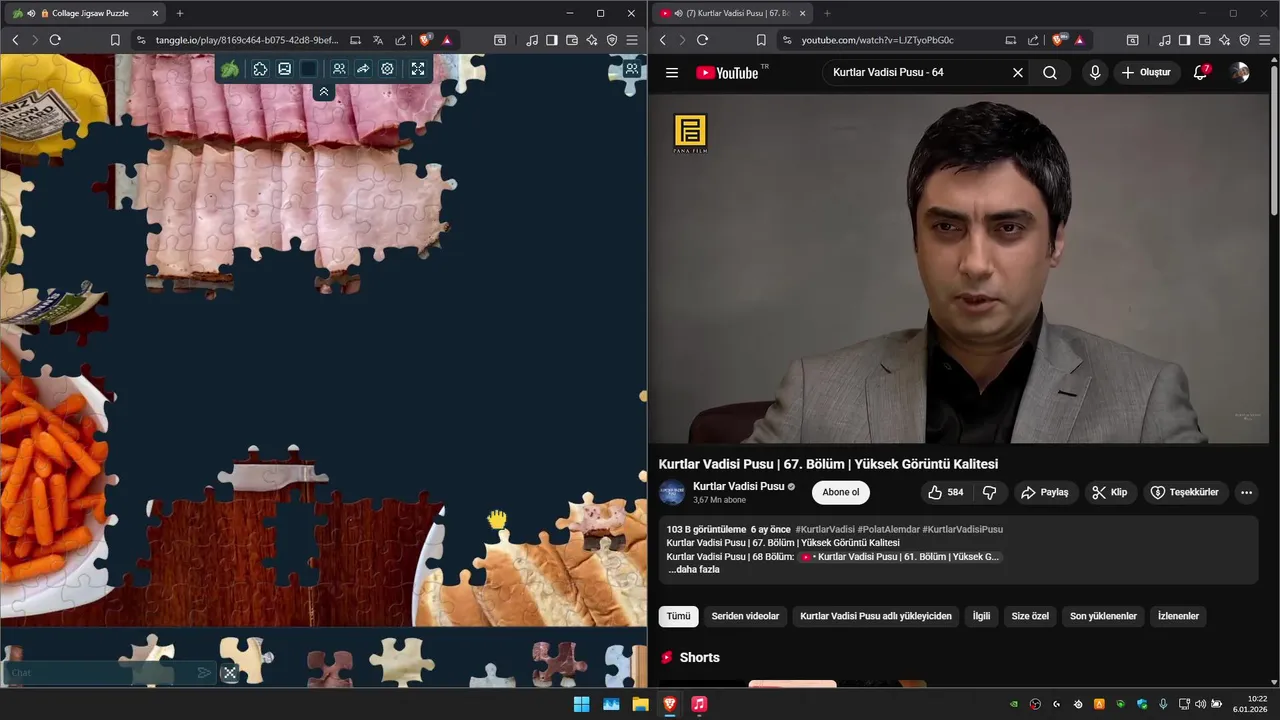Select the İlgili filter chip
1280x720 pixels.
tap(982, 616)
